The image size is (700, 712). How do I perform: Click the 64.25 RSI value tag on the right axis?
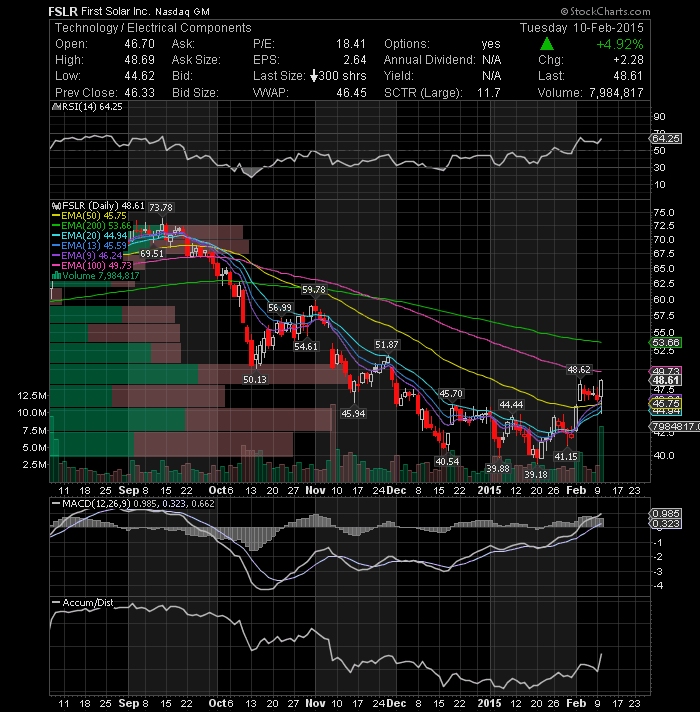point(665,138)
